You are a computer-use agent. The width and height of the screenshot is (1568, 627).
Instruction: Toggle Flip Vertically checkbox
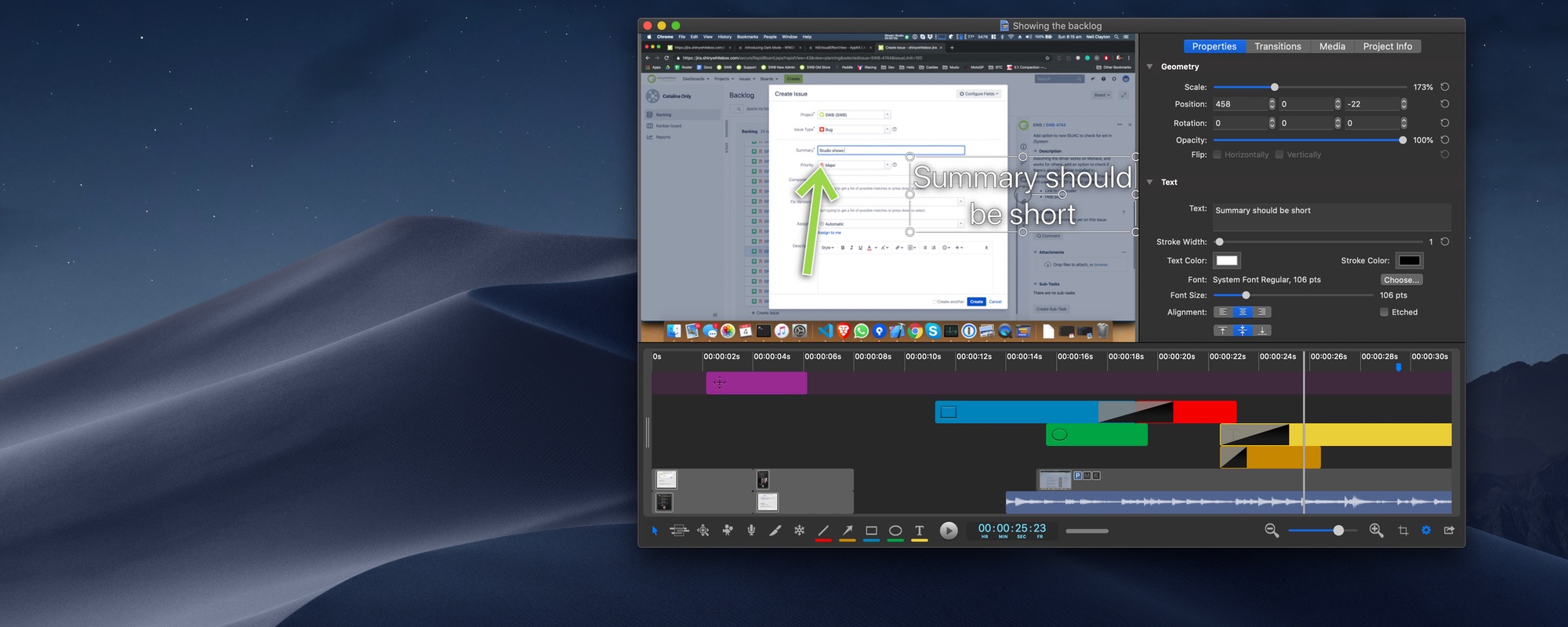[x=1279, y=154]
